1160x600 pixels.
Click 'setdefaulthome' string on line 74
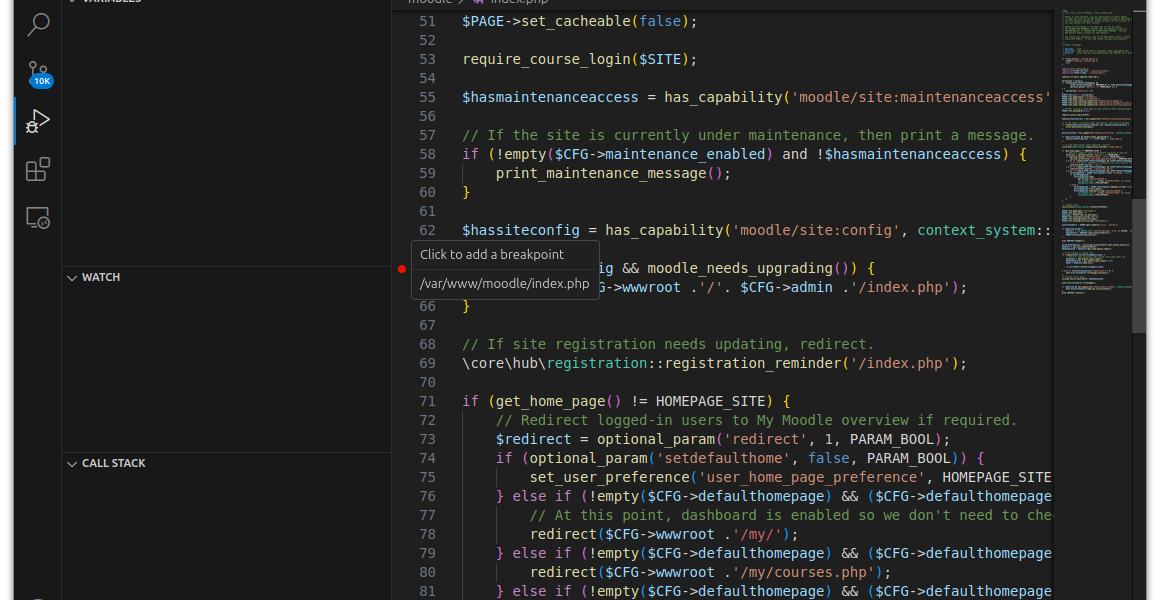tap(724, 458)
